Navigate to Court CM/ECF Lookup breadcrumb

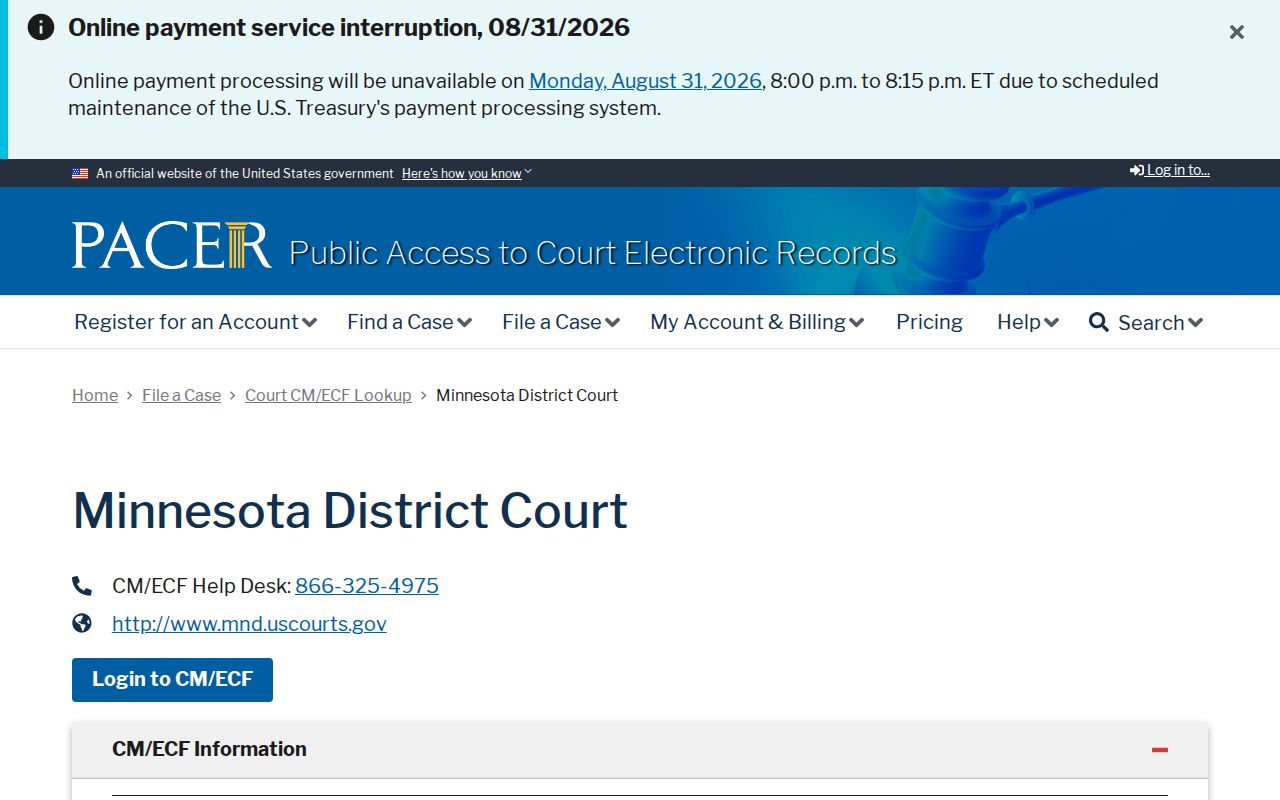(328, 395)
